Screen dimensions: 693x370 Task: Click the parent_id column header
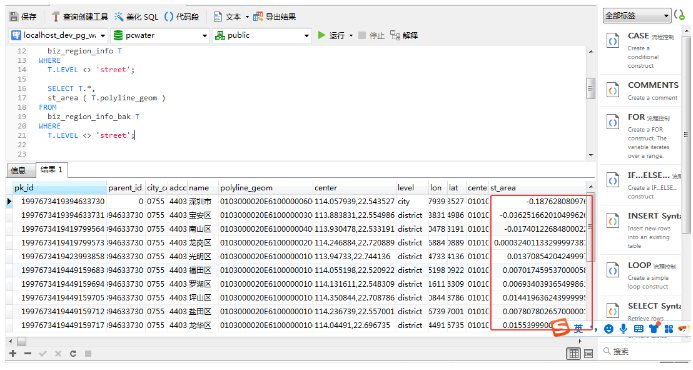[126, 188]
